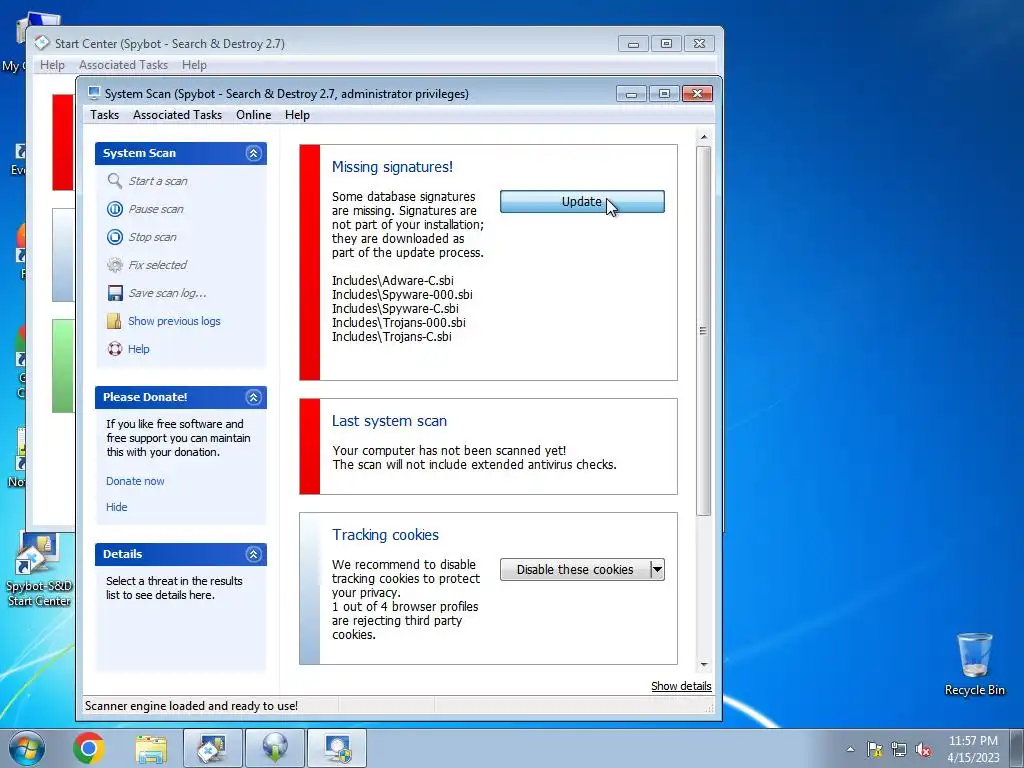Click the Start Center window title icon
1024x768 pixels.
[42, 43]
